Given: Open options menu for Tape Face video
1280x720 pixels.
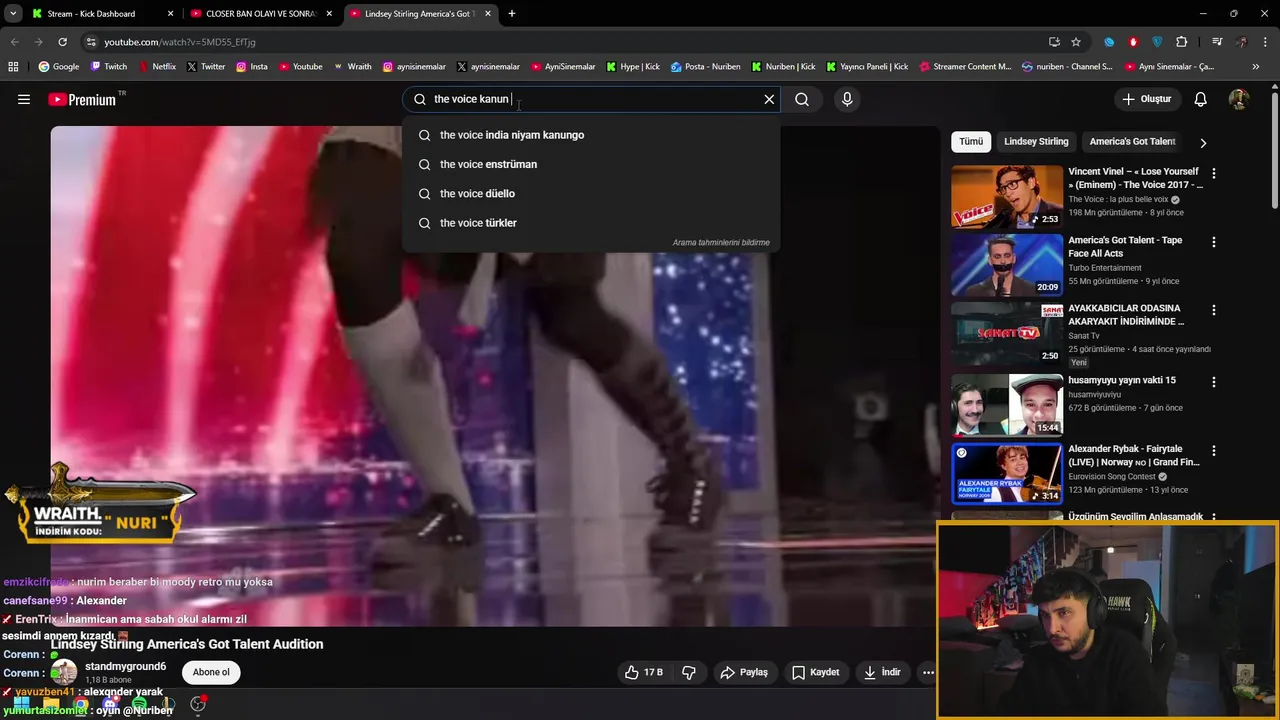Looking at the screenshot, I should pyautogui.click(x=1214, y=242).
